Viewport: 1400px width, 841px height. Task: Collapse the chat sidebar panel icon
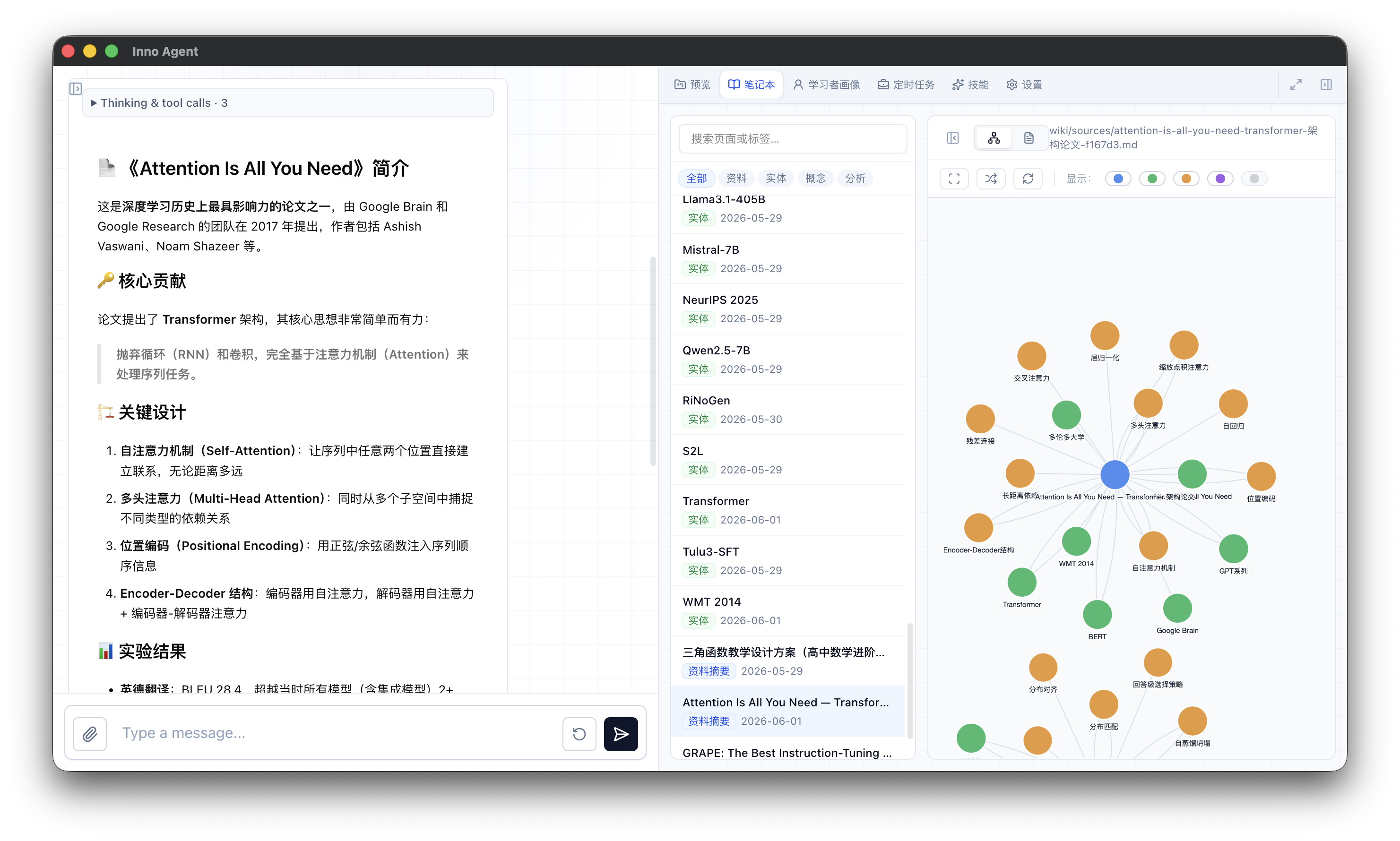[x=75, y=89]
